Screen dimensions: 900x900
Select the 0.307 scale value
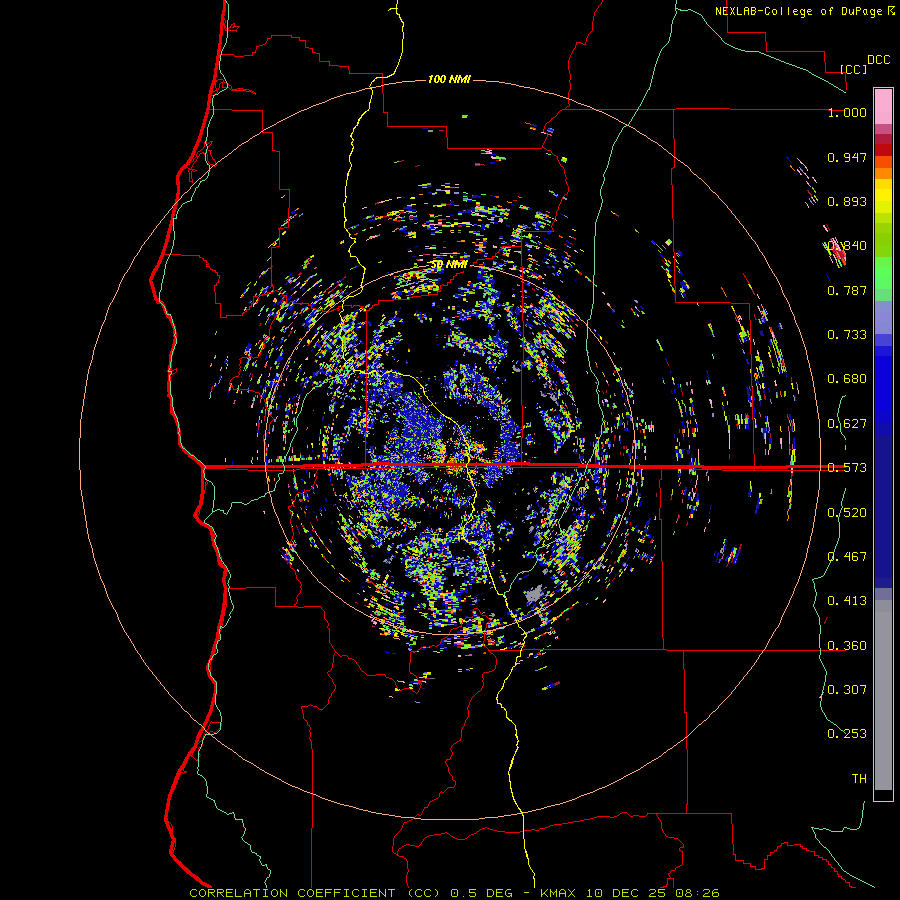pos(847,689)
